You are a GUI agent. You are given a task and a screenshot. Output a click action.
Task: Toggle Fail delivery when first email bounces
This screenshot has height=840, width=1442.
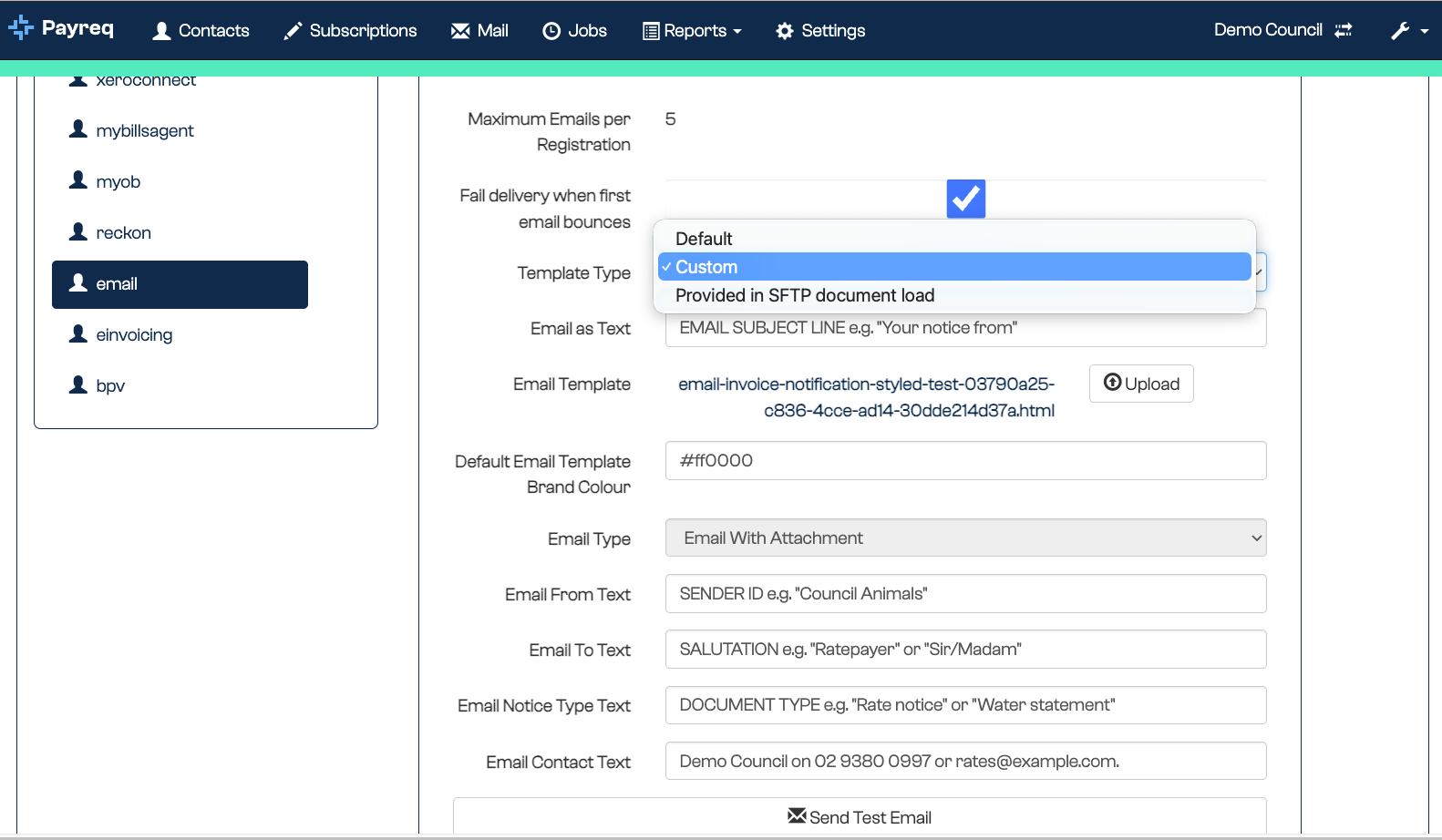pos(966,199)
